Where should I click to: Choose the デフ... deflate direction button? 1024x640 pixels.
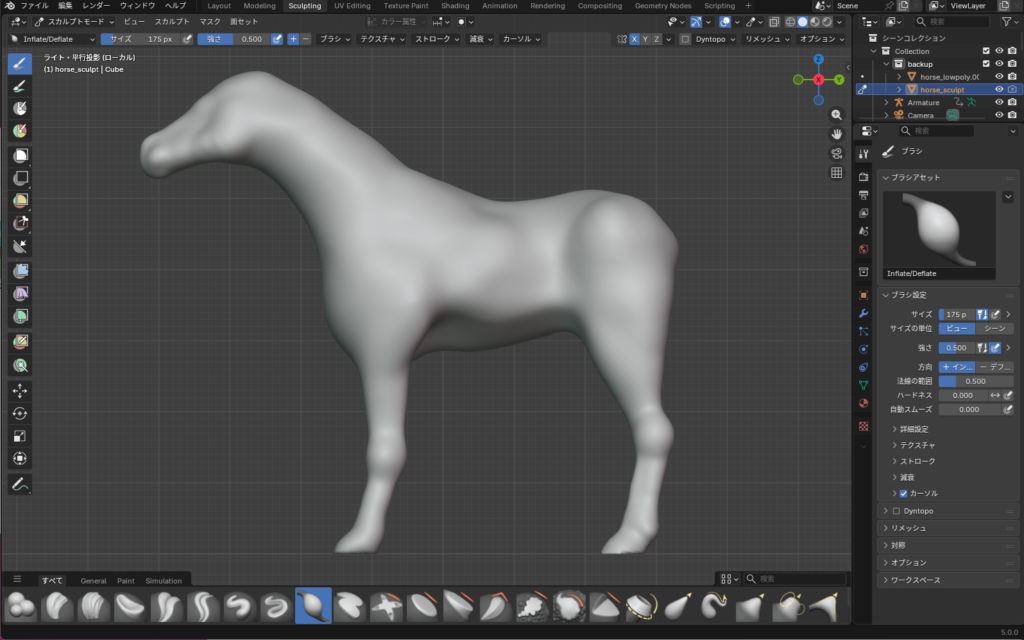pyautogui.click(x=994, y=367)
